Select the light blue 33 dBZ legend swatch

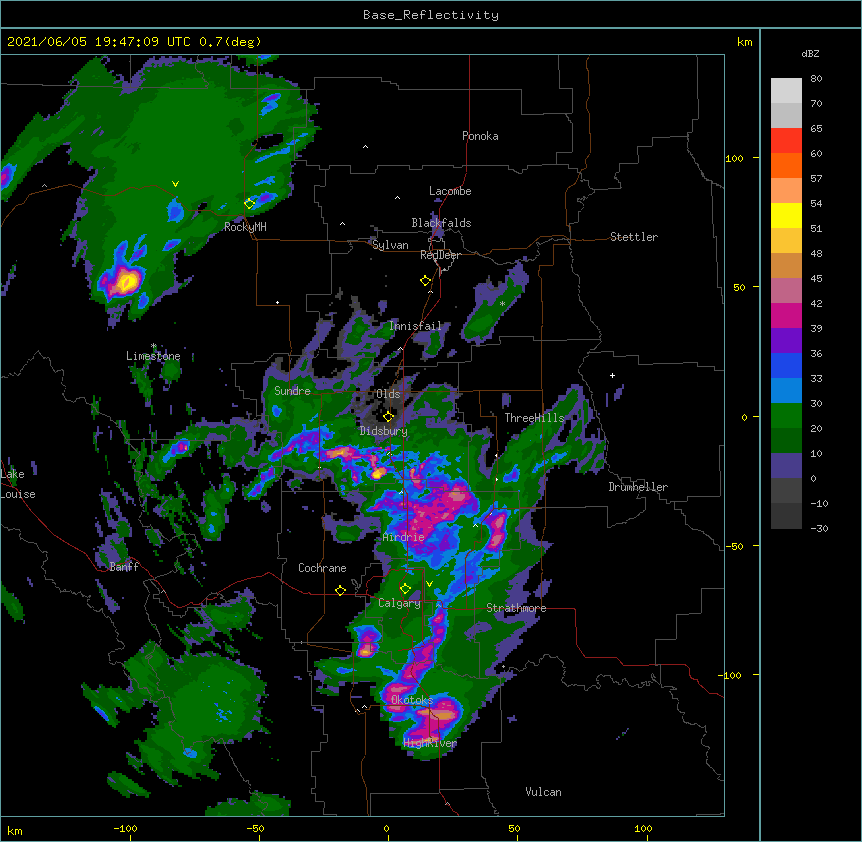(x=786, y=391)
